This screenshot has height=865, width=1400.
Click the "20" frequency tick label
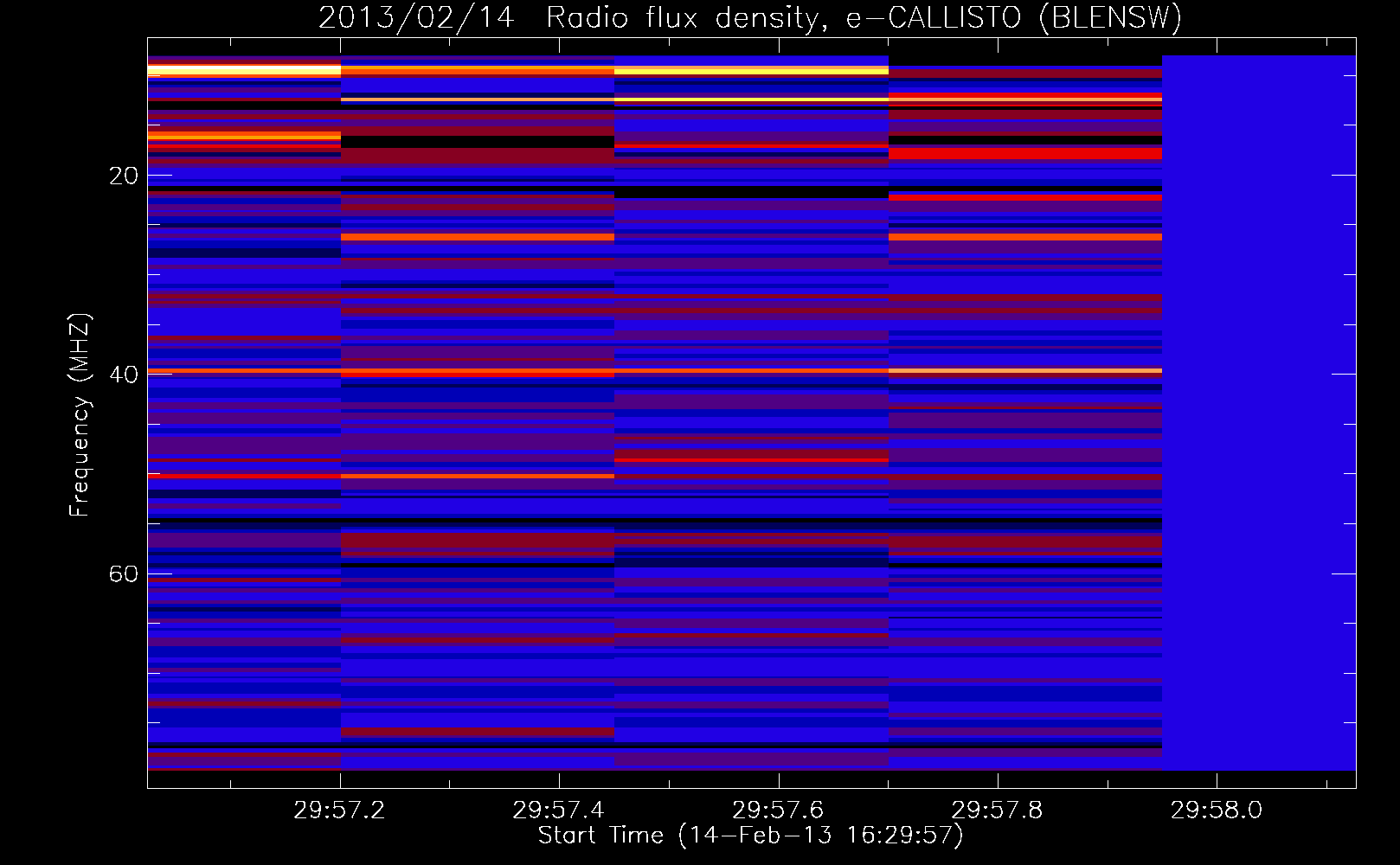(x=124, y=176)
